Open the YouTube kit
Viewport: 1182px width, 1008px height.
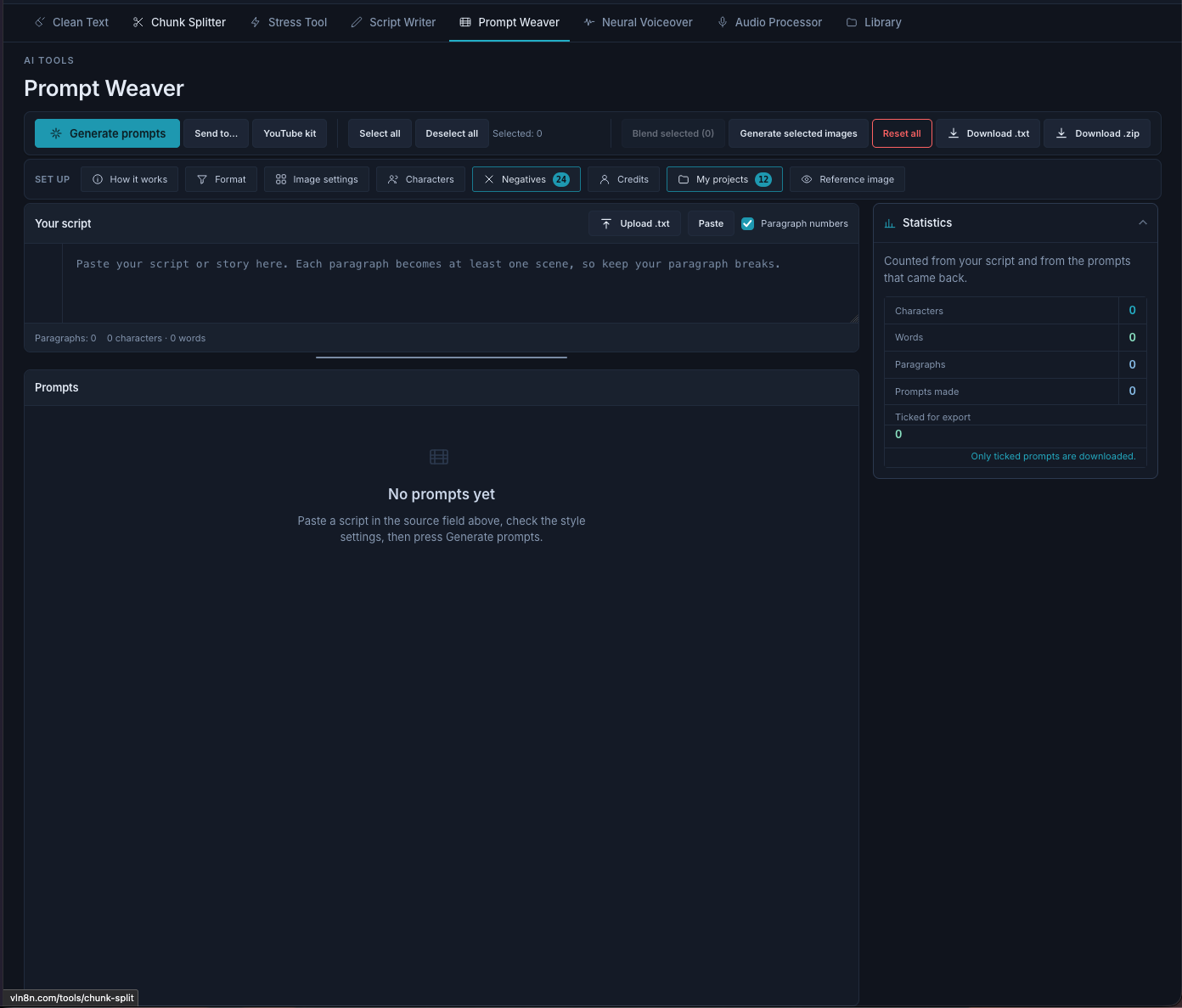[x=290, y=133]
